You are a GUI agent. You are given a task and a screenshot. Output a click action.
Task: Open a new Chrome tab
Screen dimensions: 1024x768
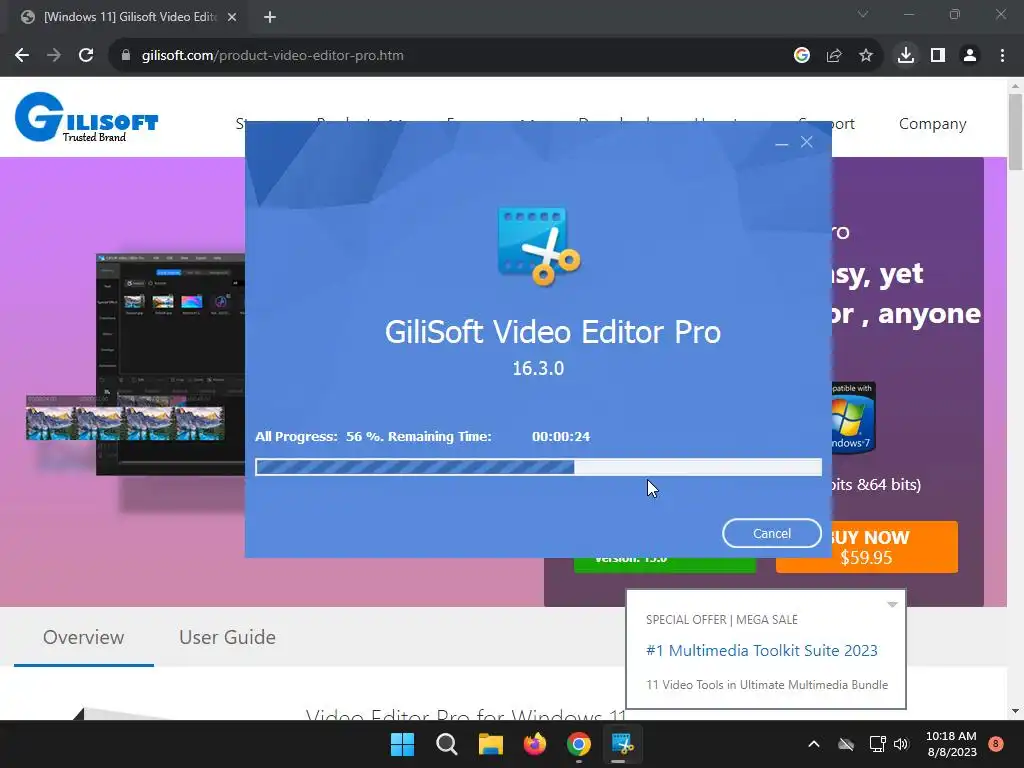[270, 17]
